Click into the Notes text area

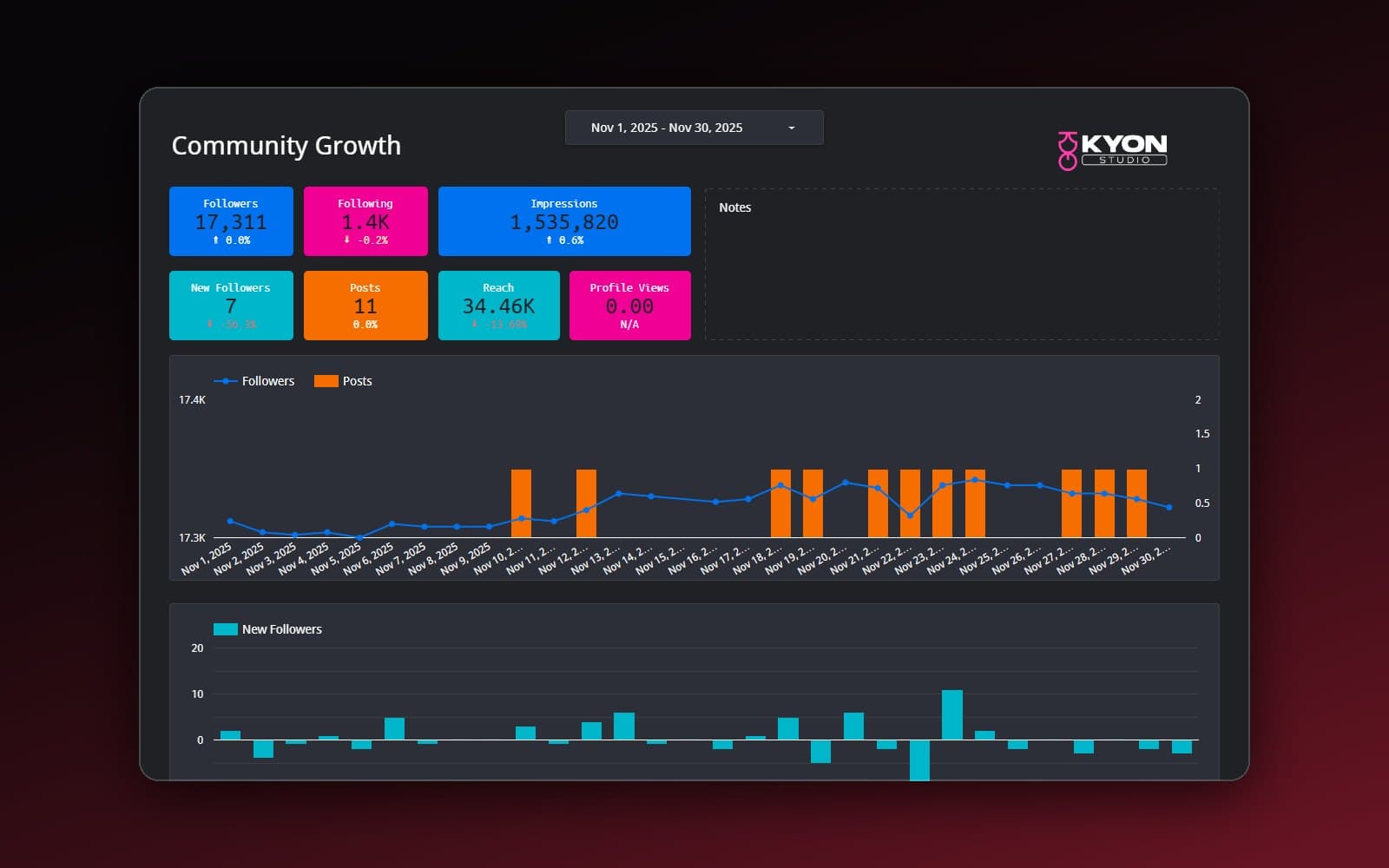[962, 264]
